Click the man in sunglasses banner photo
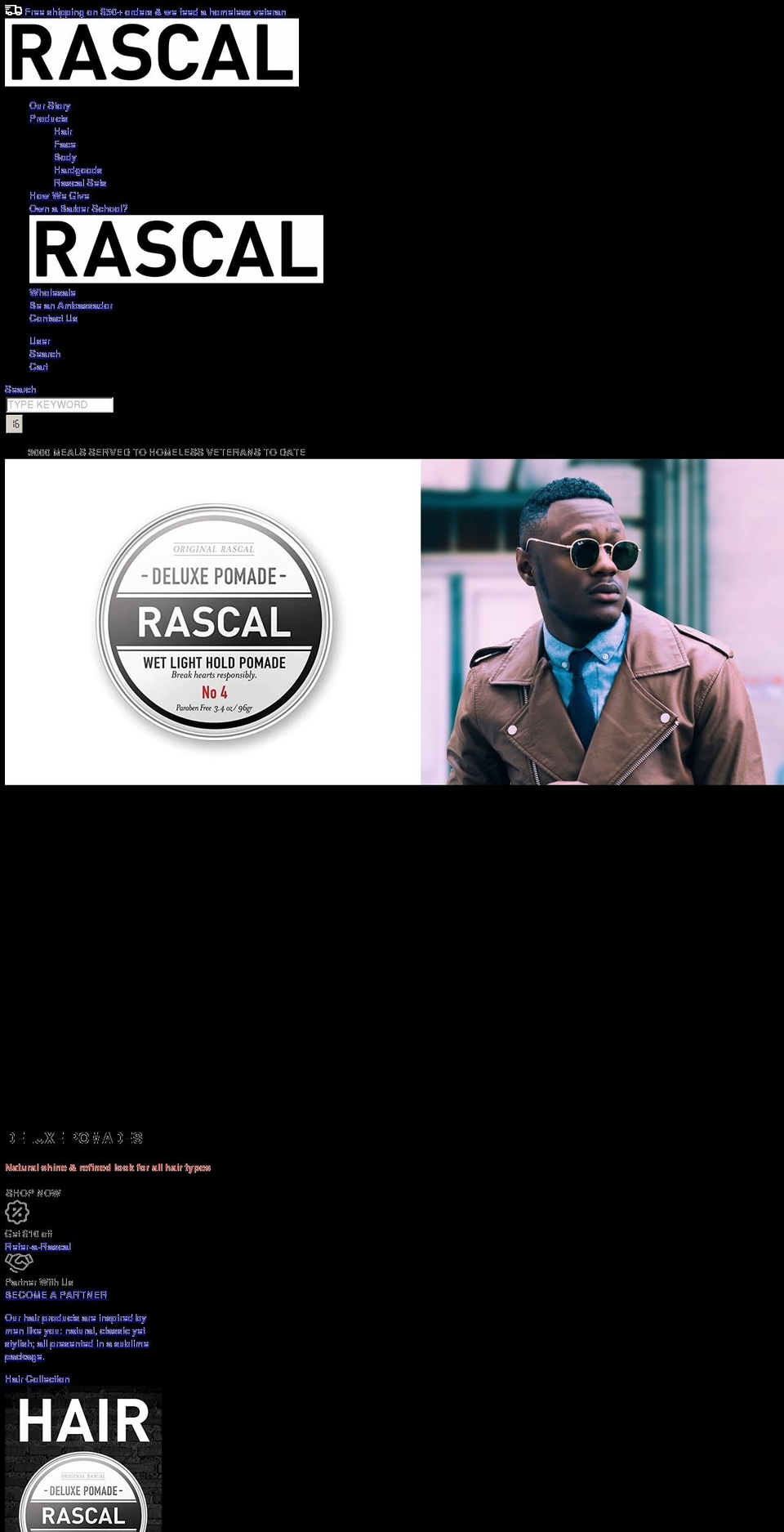 tap(602, 622)
